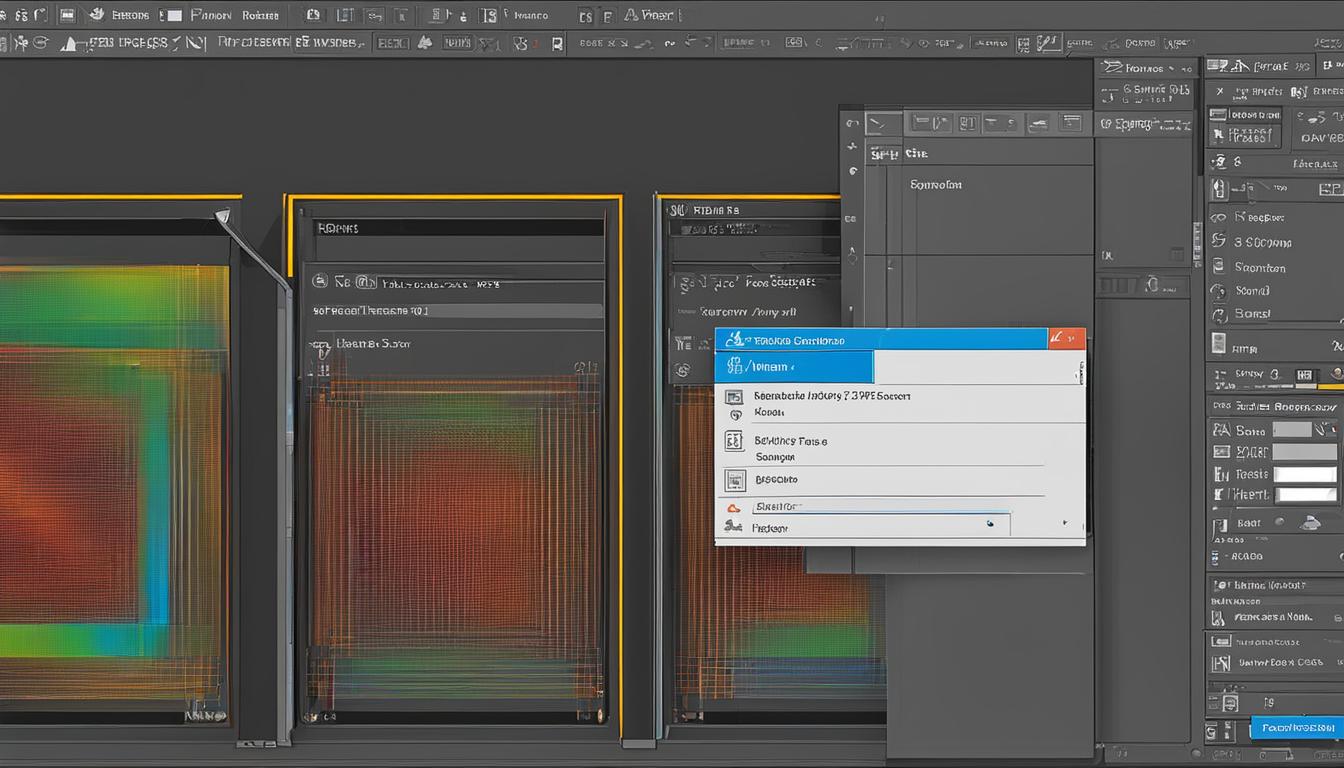
Task: Enable the checkbox beside Bescoute in the dialog
Action: tap(734, 479)
